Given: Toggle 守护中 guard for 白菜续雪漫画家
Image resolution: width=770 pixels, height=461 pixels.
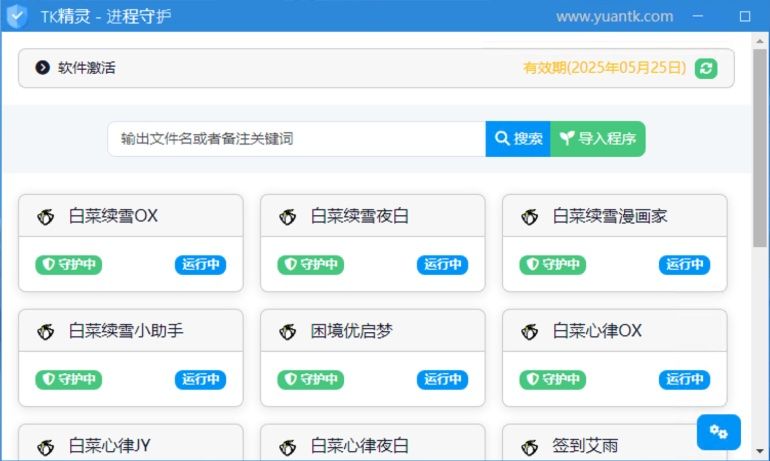Looking at the screenshot, I should pos(553,265).
